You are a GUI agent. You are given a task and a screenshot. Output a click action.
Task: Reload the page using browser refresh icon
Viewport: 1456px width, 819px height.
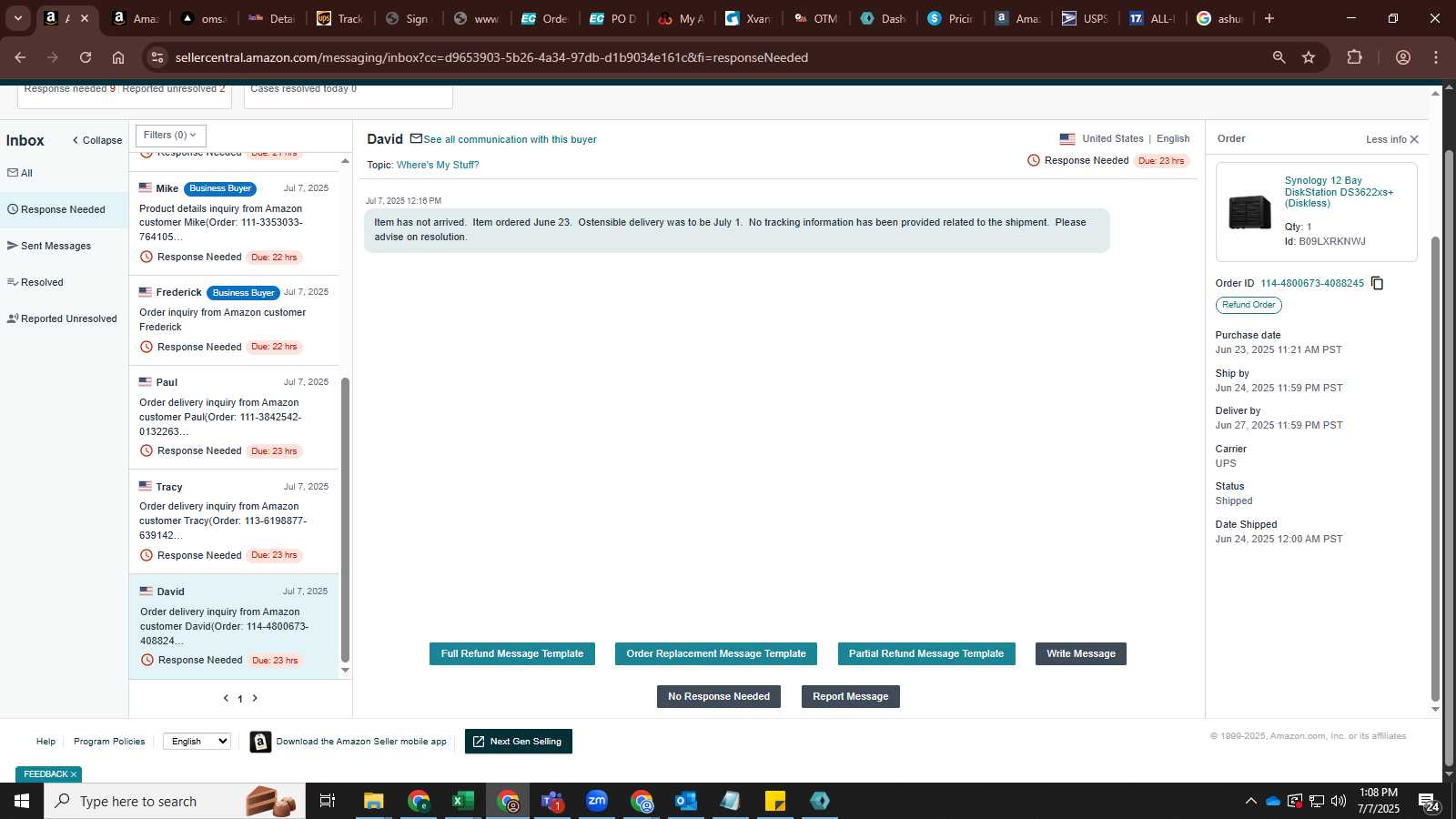[86, 57]
